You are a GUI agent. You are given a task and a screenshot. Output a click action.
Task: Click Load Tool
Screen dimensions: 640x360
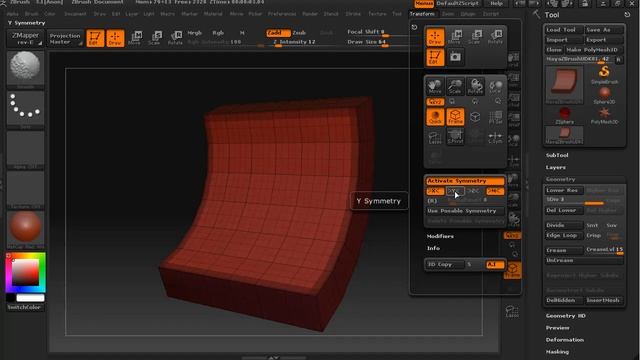pos(563,30)
